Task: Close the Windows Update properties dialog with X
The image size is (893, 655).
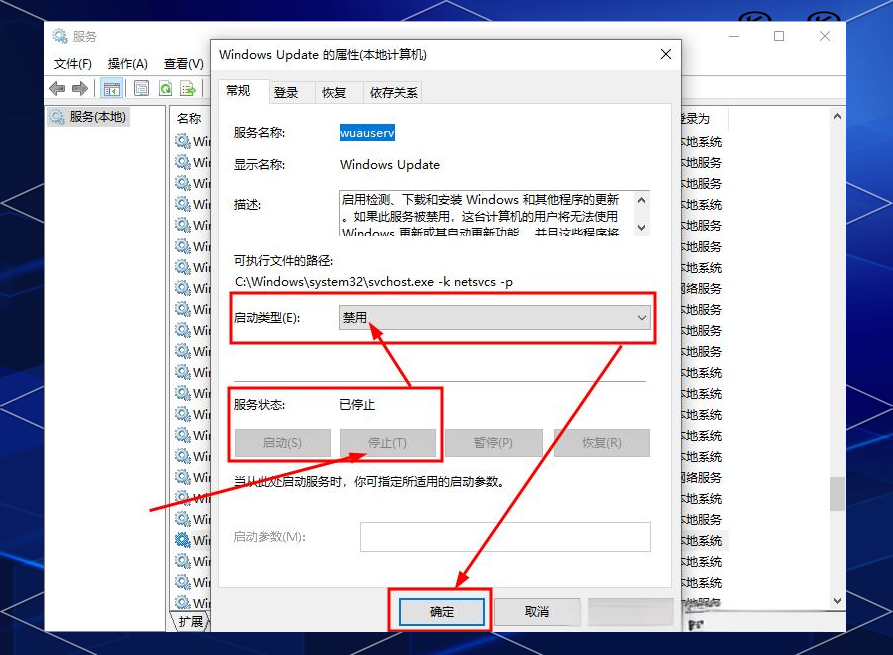Action: click(x=665, y=54)
